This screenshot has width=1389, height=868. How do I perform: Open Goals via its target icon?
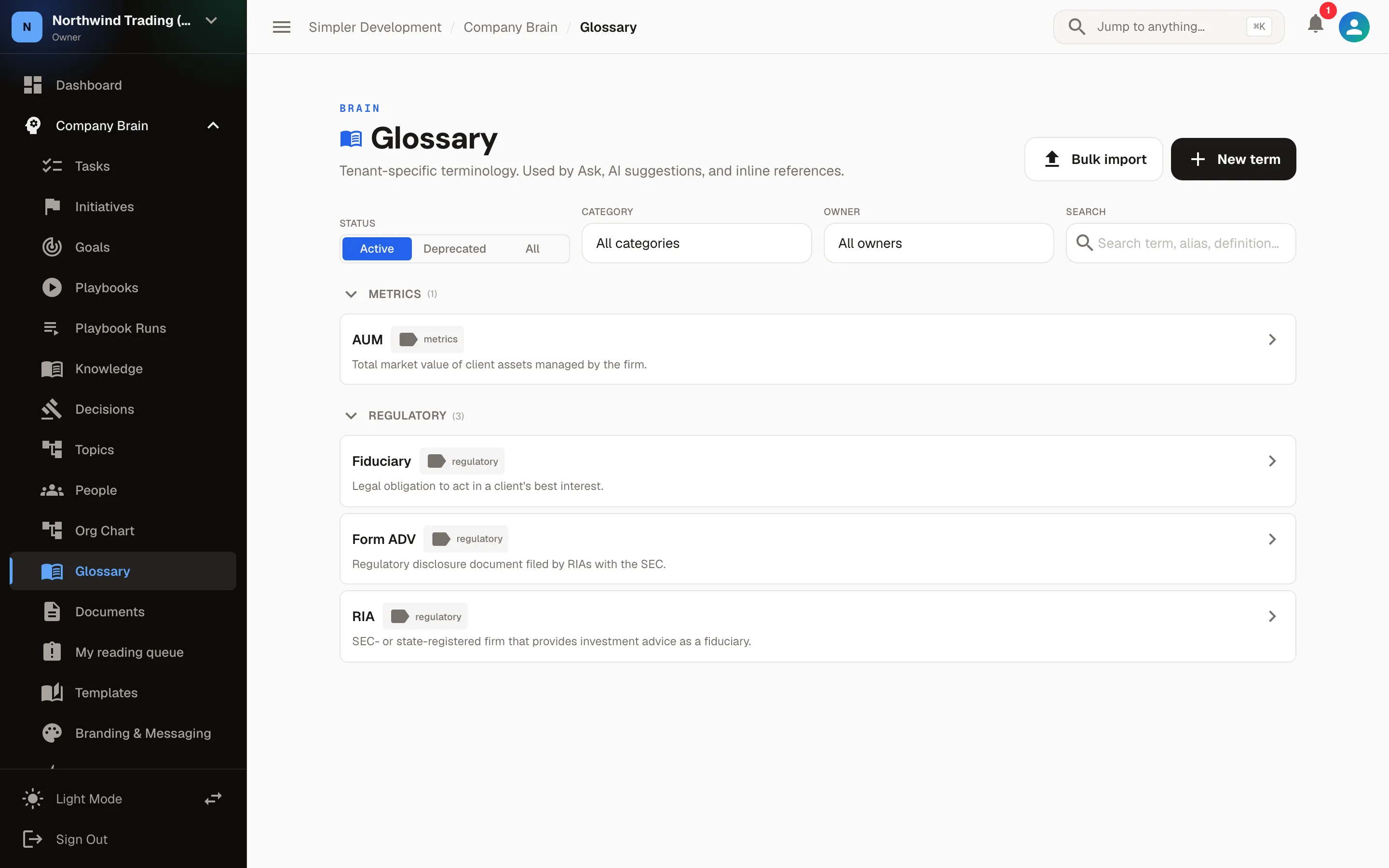pos(52,247)
